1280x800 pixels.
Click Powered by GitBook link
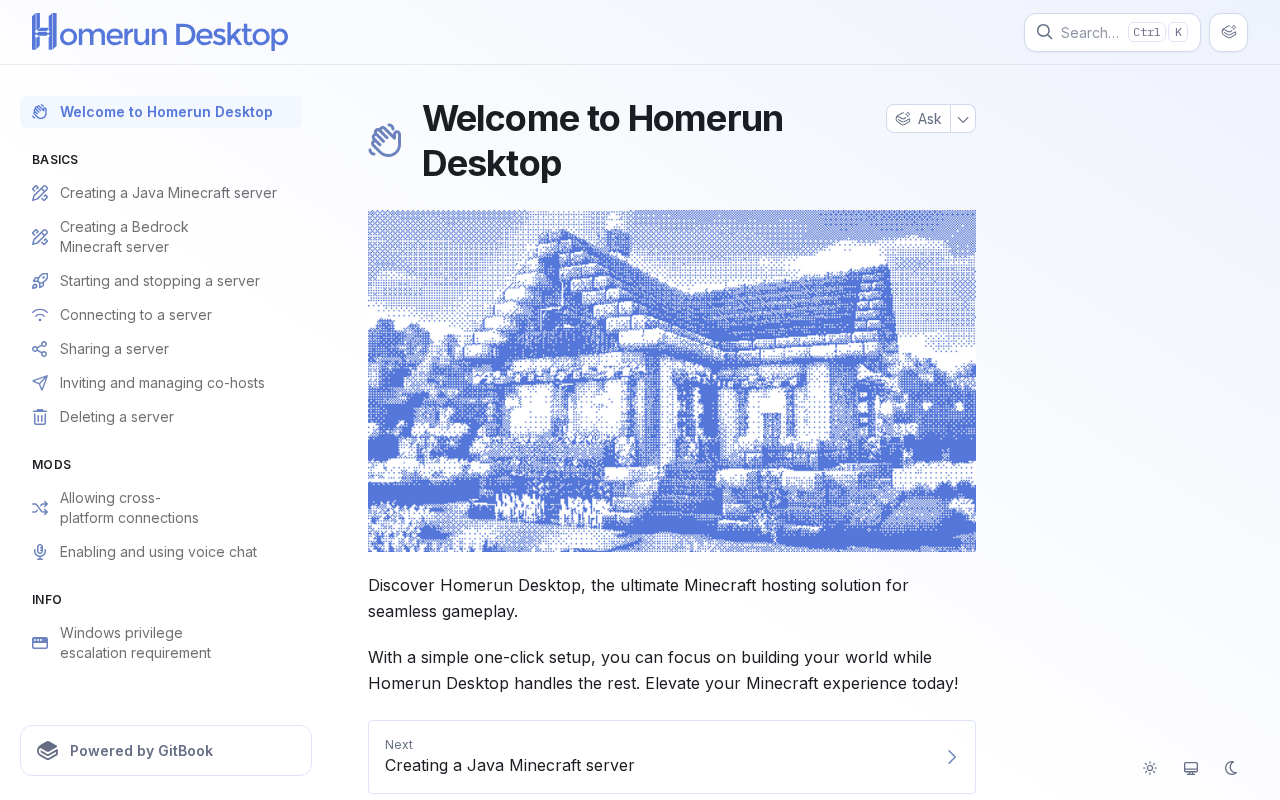tap(166, 751)
